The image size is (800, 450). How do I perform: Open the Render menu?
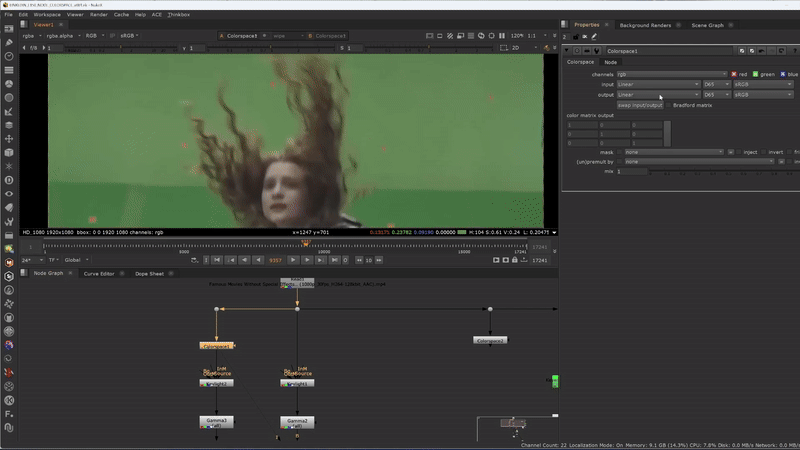99,15
